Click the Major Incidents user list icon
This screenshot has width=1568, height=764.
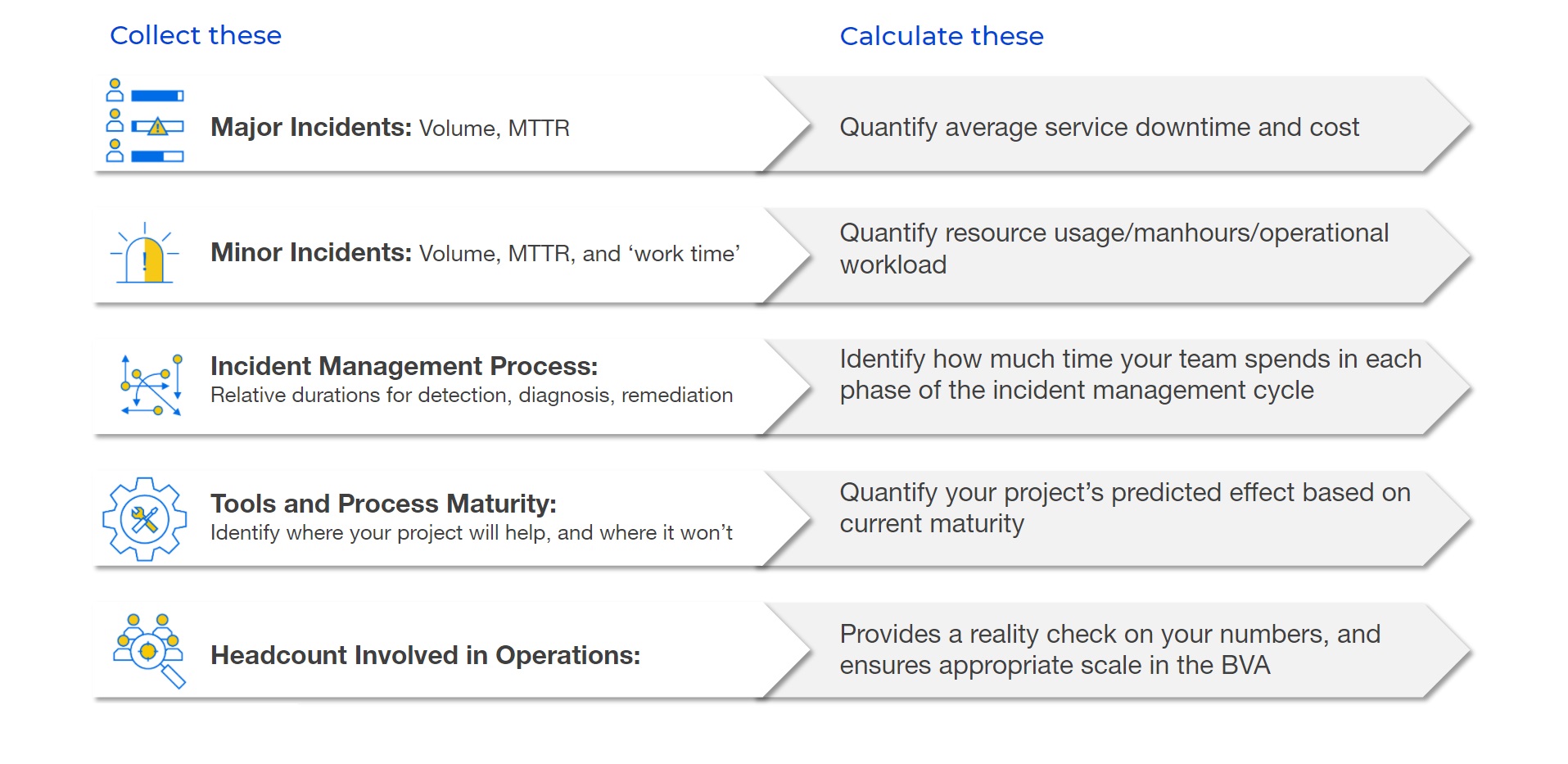[x=145, y=120]
